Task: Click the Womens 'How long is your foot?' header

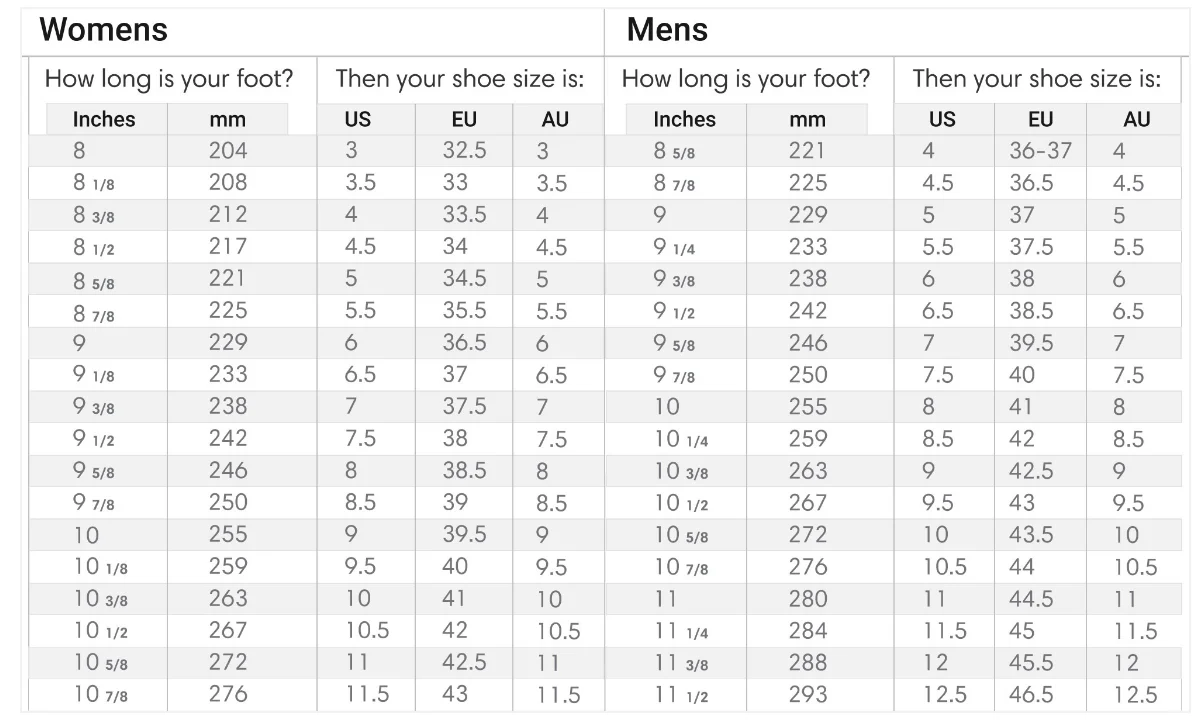Action: pyautogui.click(x=169, y=79)
